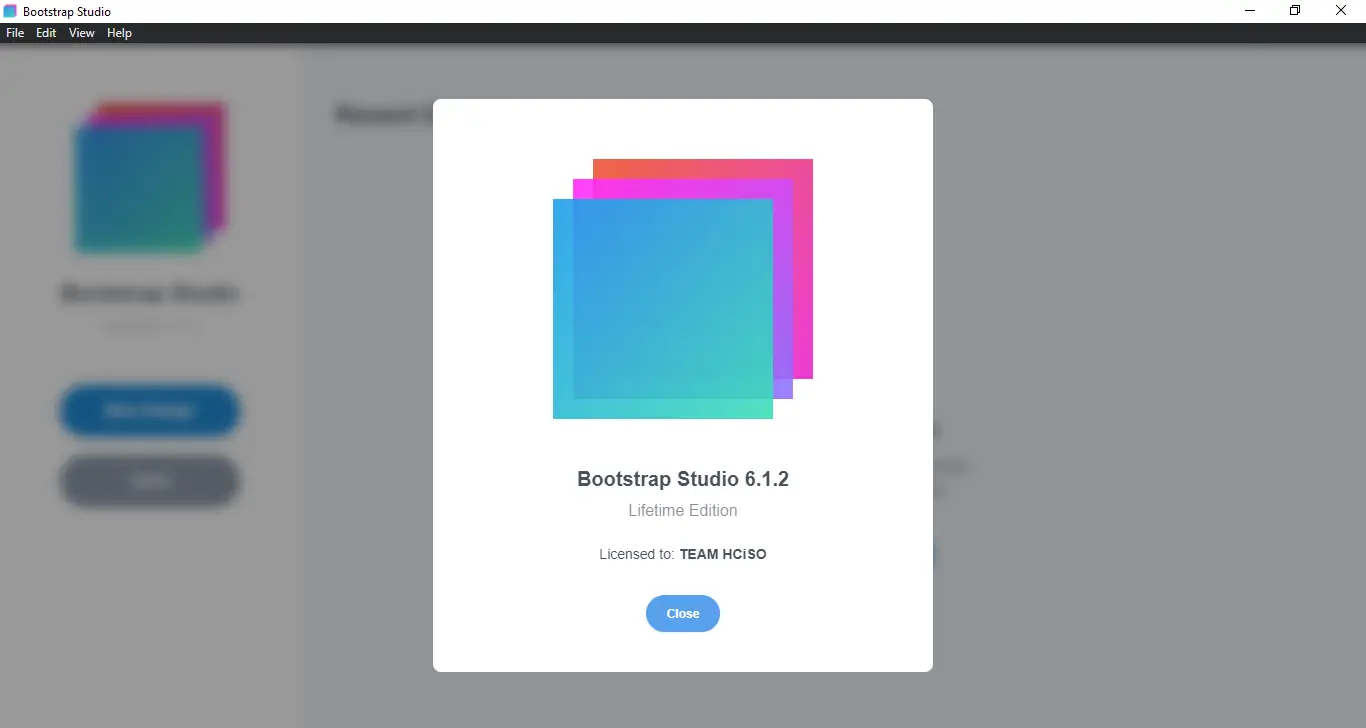Open the Edit menu
The height and width of the screenshot is (728, 1366).
click(x=46, y=33)
